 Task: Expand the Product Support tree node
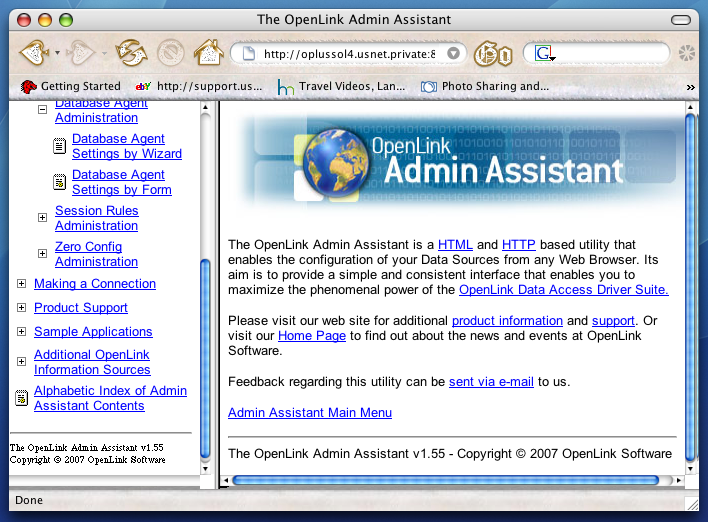(21, 308)
